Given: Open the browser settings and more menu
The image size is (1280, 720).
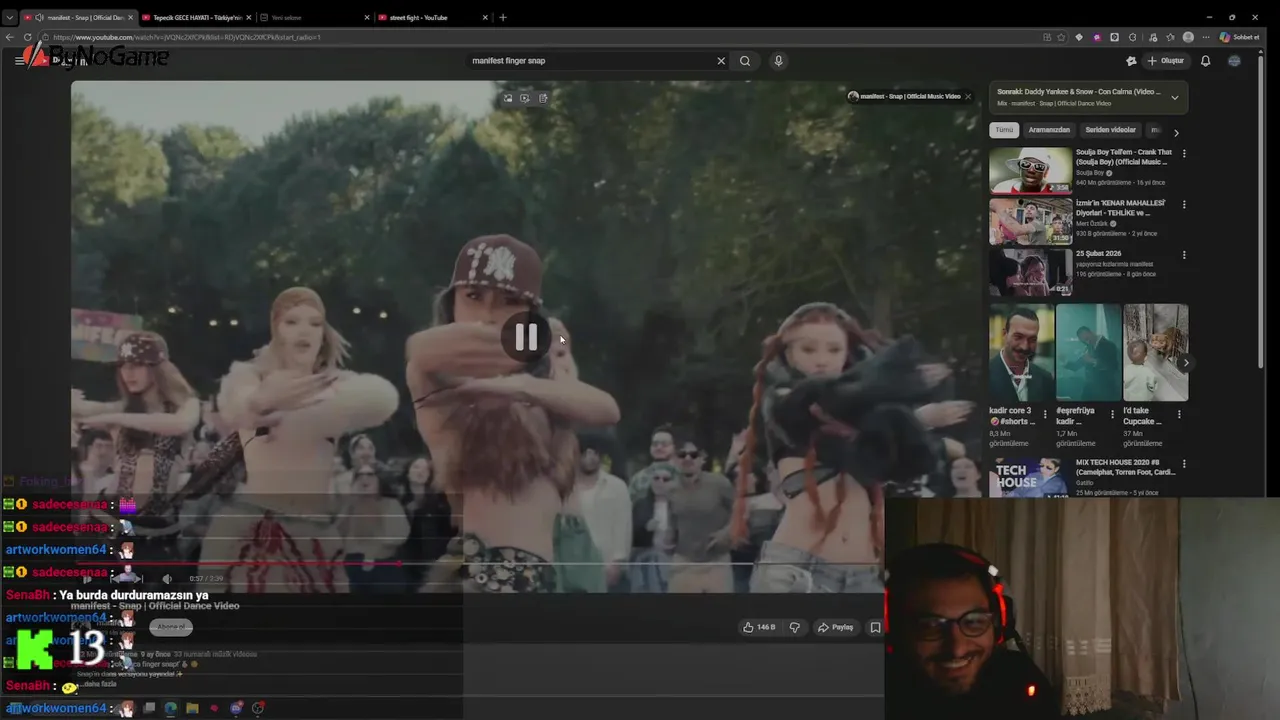Looking at the screenshot, I should click(1206, 37).
